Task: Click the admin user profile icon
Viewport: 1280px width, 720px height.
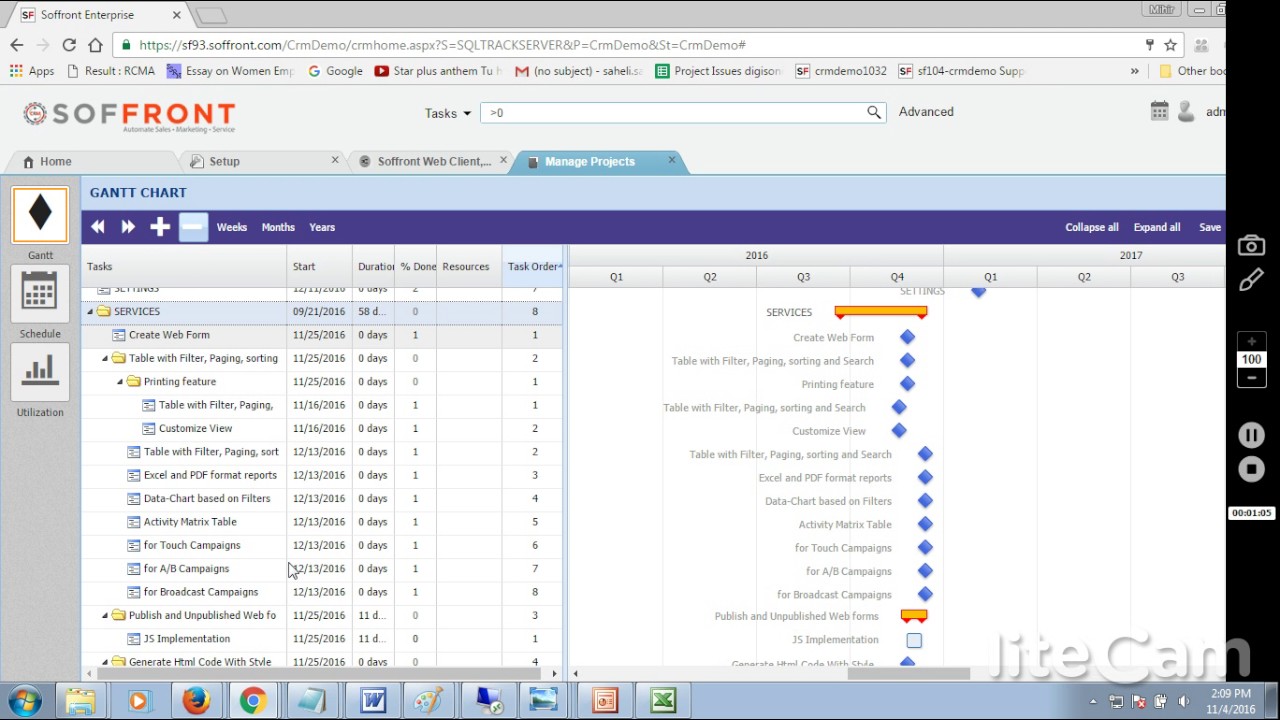Action: click(1186, 112)
